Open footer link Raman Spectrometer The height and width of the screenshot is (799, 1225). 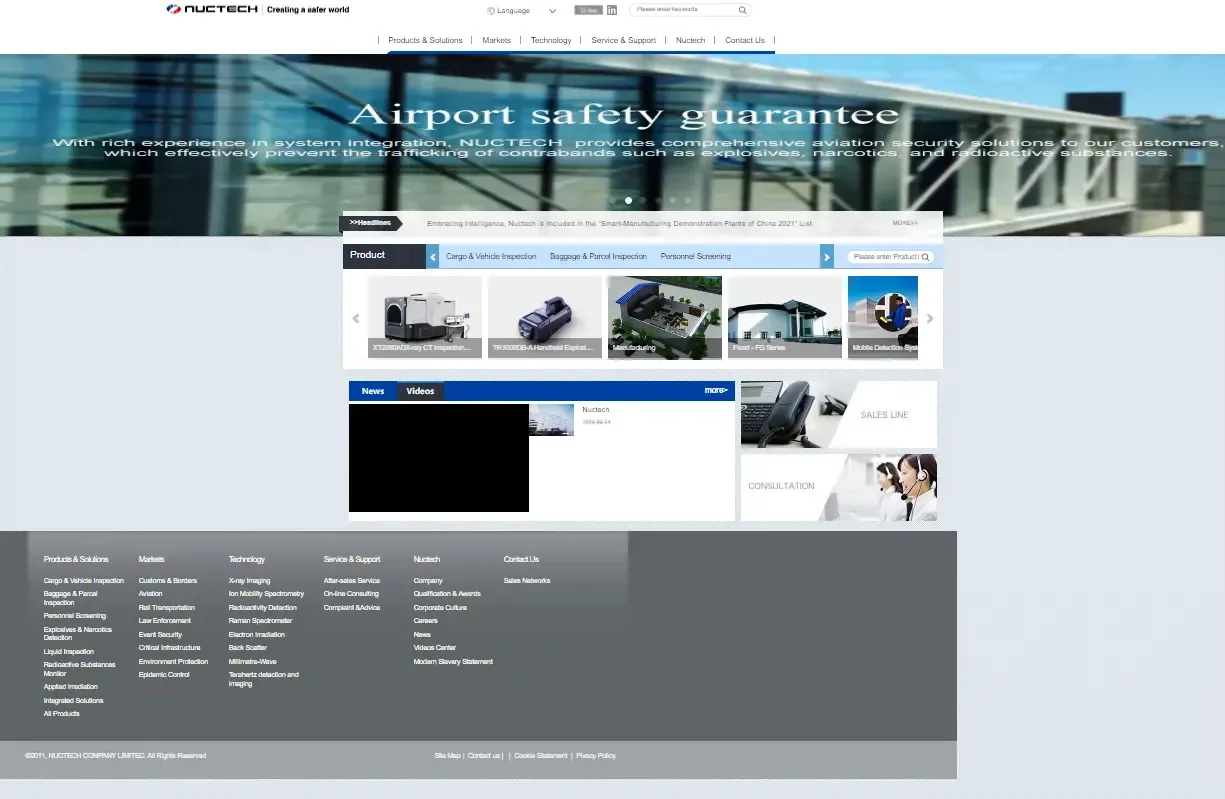(x=261, y=621)
